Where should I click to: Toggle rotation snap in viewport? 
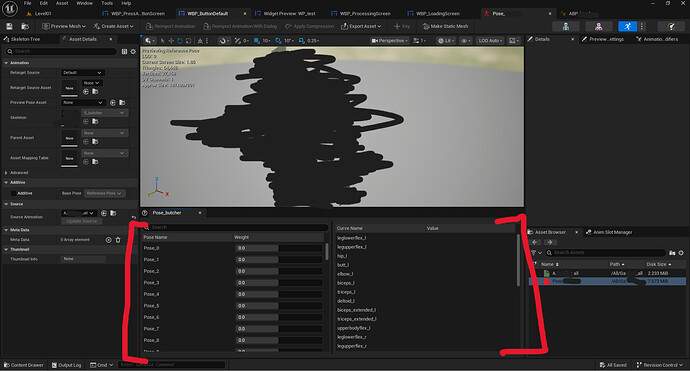click(x=279, y=40)
